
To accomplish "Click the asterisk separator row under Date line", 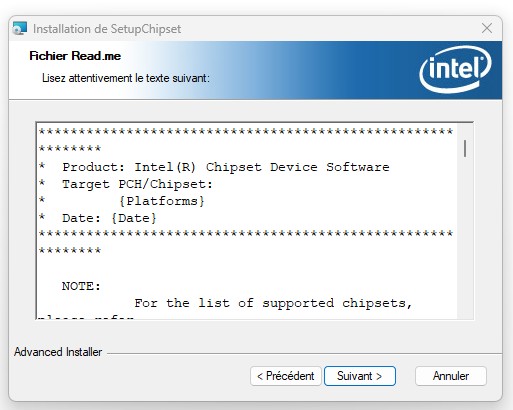I will pos(246,233).
